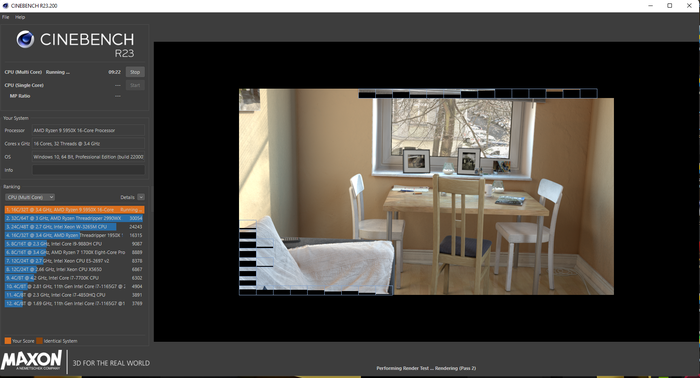
Task: Click the Processor name field
Action: coord(88,130)
